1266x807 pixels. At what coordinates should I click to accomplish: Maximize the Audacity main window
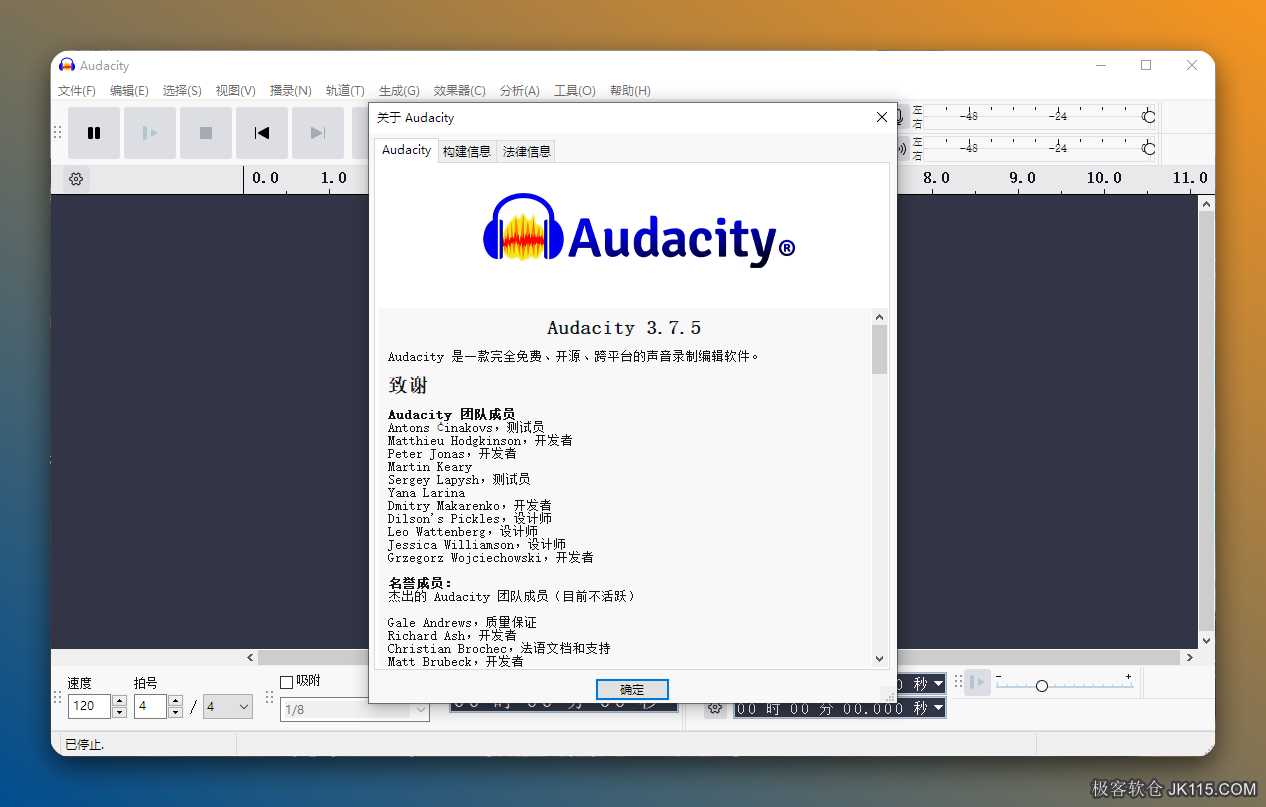pos(1146,65)
